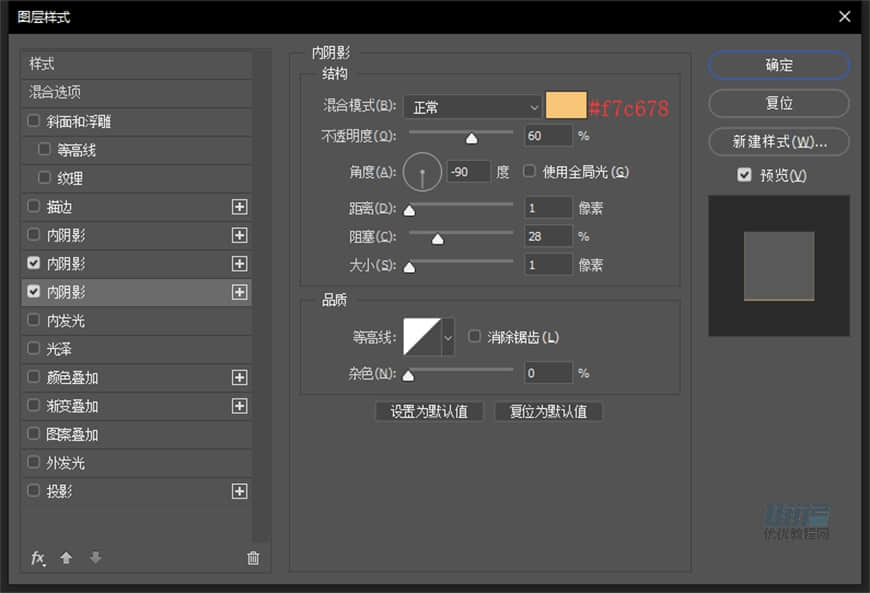Click the fx add effect icon
Screen dimensions: 870x593
(38, 558)
